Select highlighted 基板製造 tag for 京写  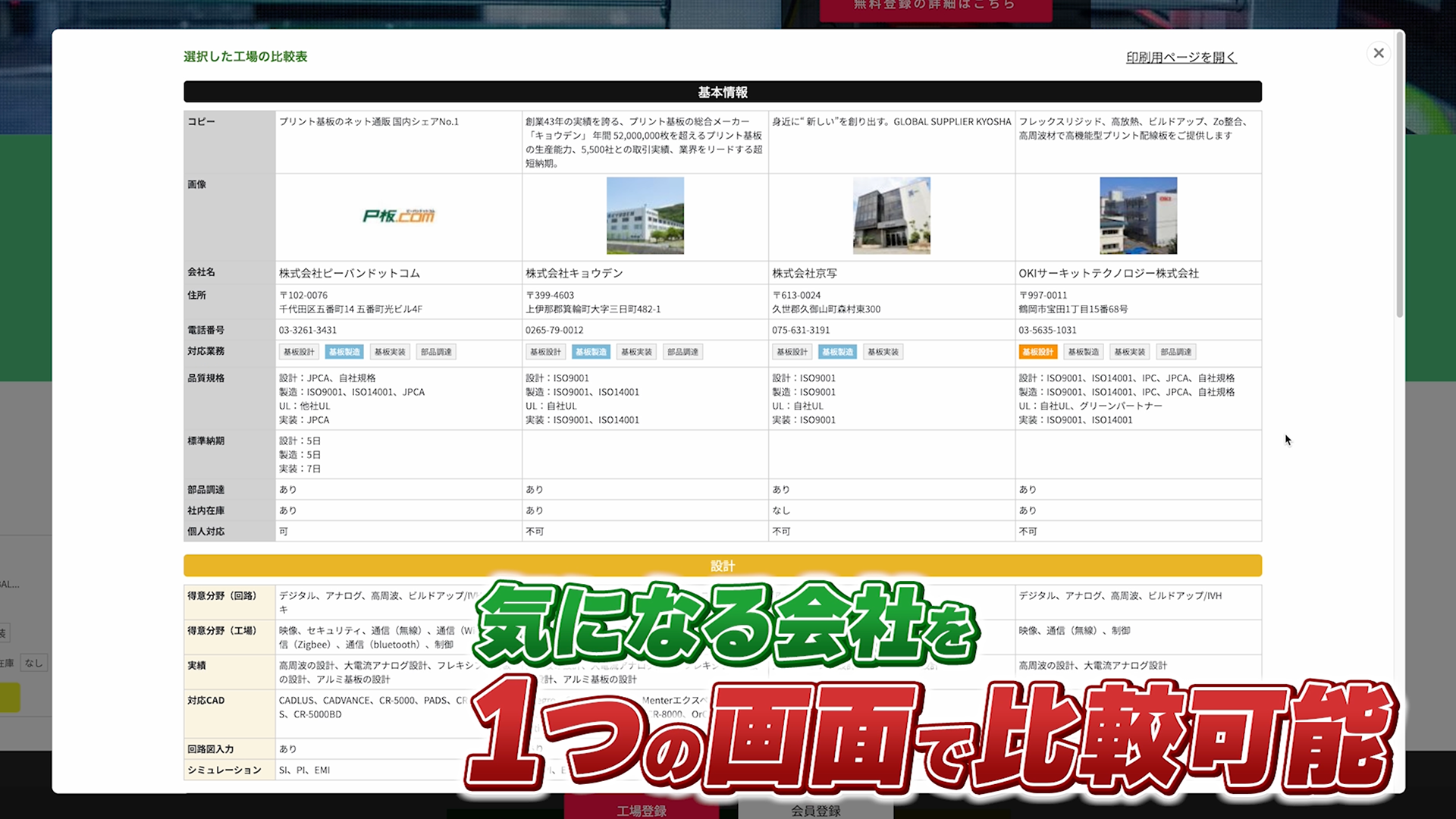point(837,352)
